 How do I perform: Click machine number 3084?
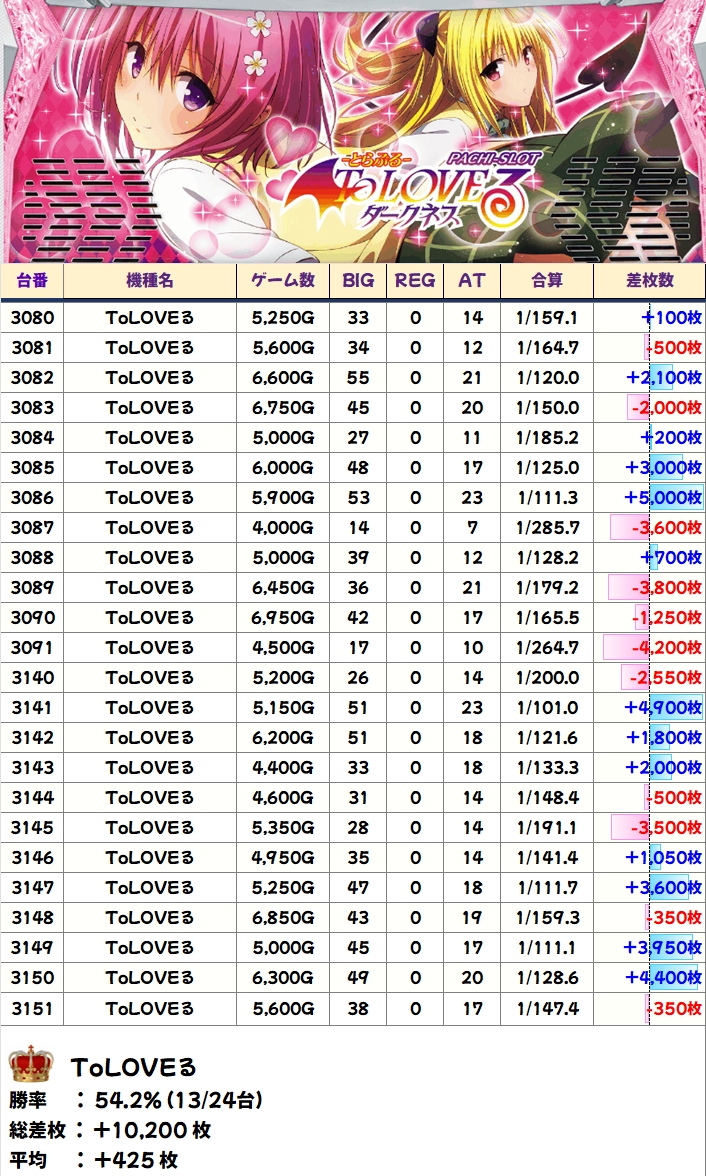click(x=32, y=438)
